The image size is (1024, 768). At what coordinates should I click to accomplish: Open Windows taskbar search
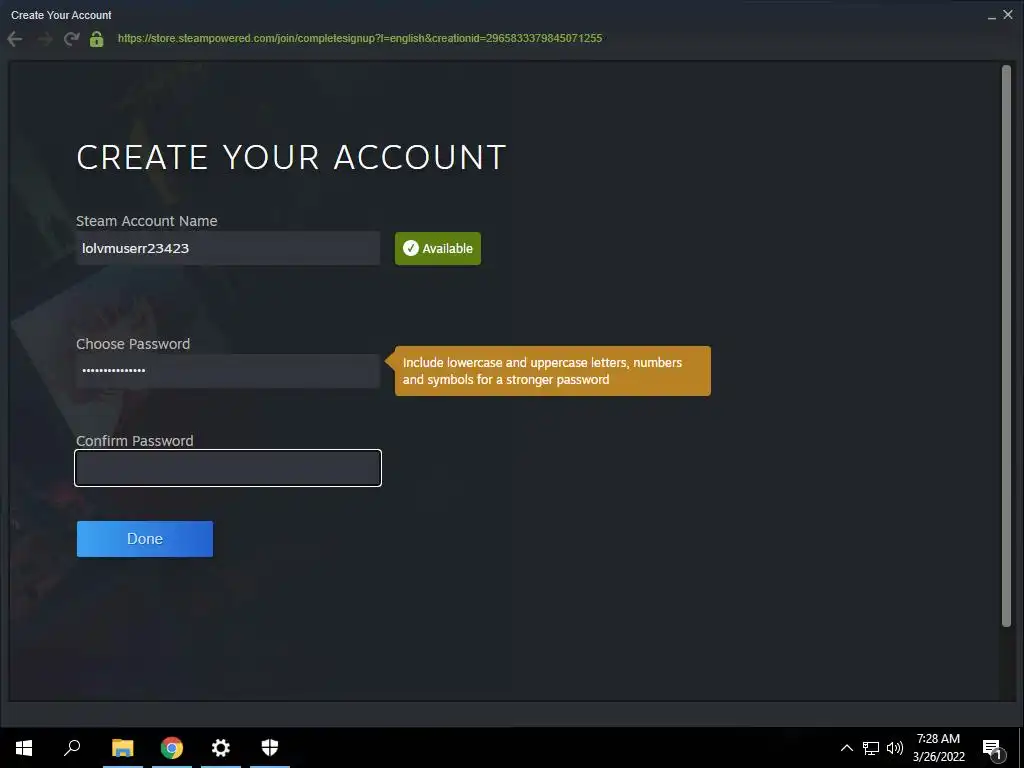(72, 748)
